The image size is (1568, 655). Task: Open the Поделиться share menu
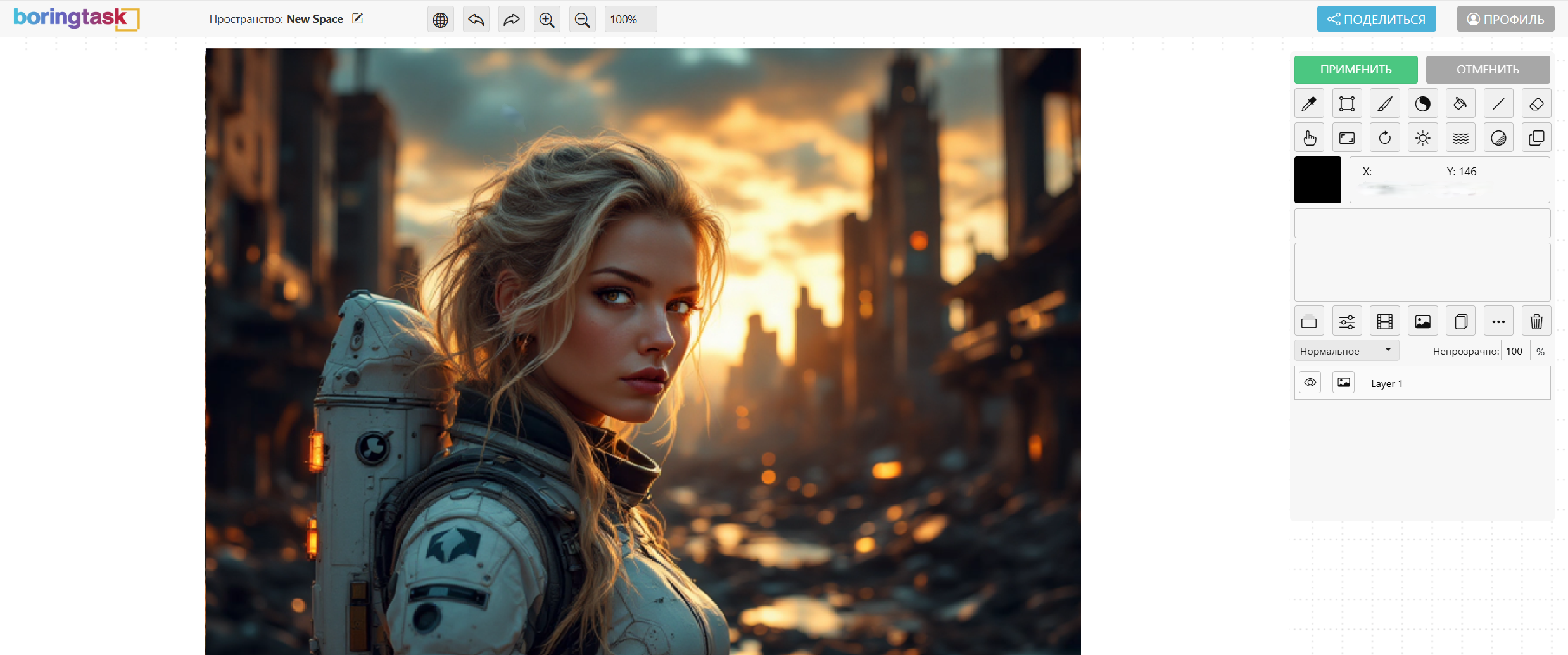1376,20
